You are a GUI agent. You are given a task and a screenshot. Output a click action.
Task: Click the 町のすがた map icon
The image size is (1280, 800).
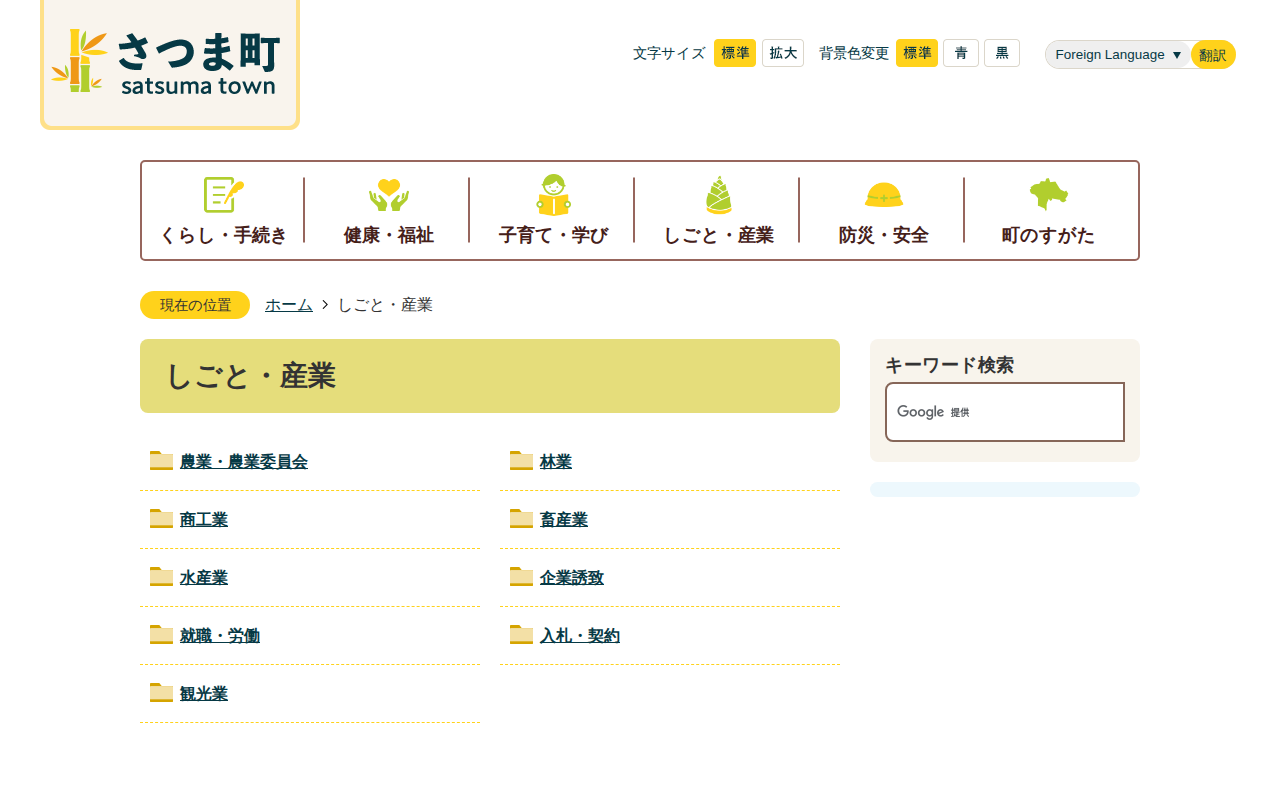[1049, 194]
